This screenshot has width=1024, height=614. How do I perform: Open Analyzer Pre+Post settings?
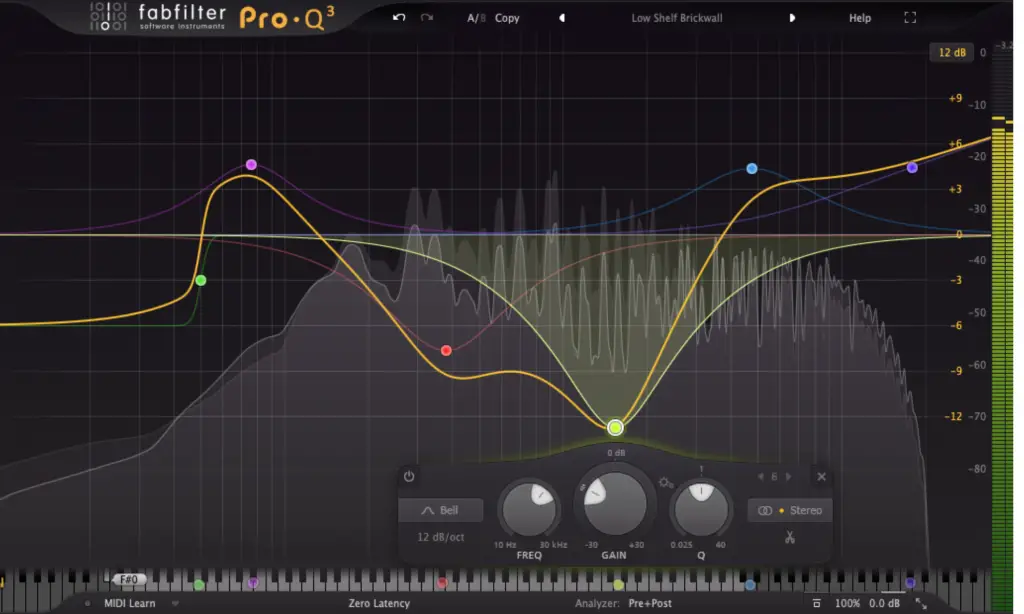[623, 604]
